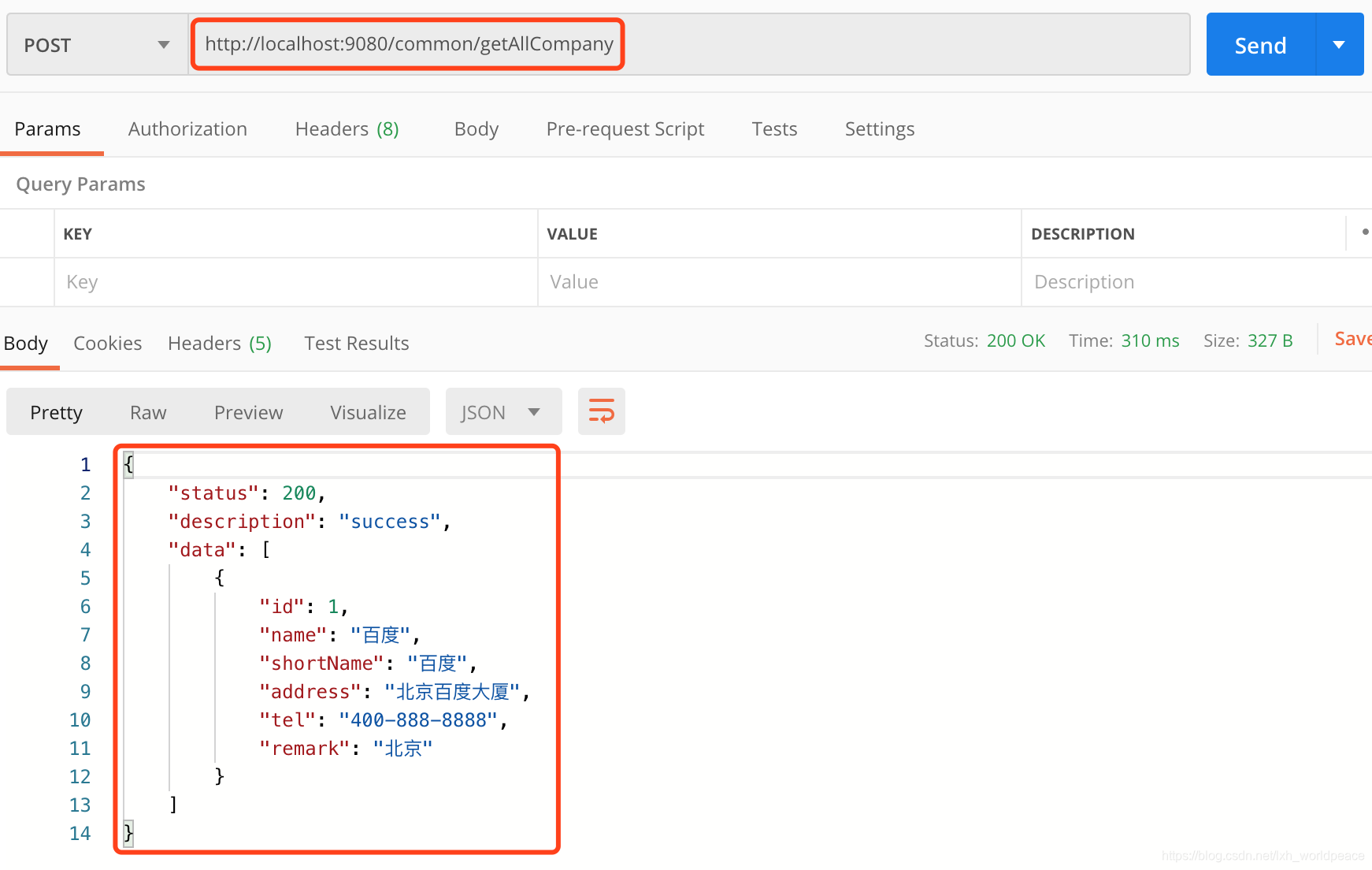Select the Preview view mode
Image resolution: width=1372 pixels, height=870 pixels.
click(x=248, y=412)
